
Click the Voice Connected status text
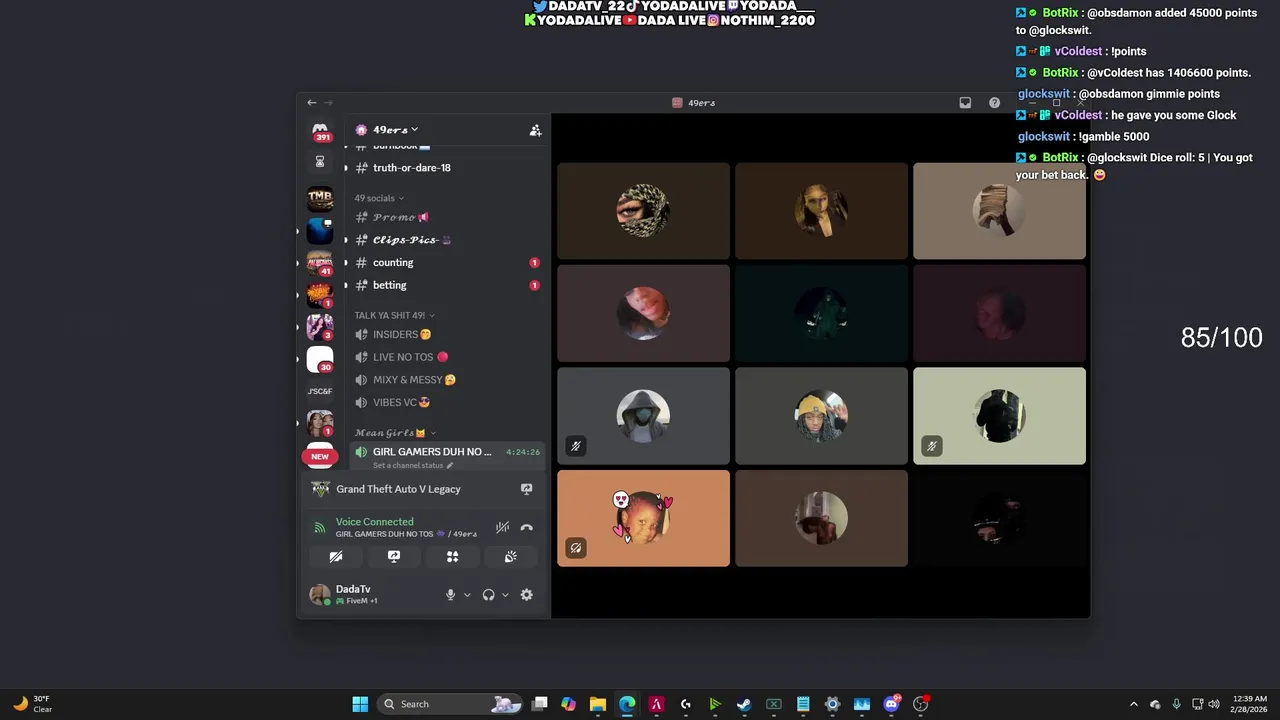pos(374,522)
